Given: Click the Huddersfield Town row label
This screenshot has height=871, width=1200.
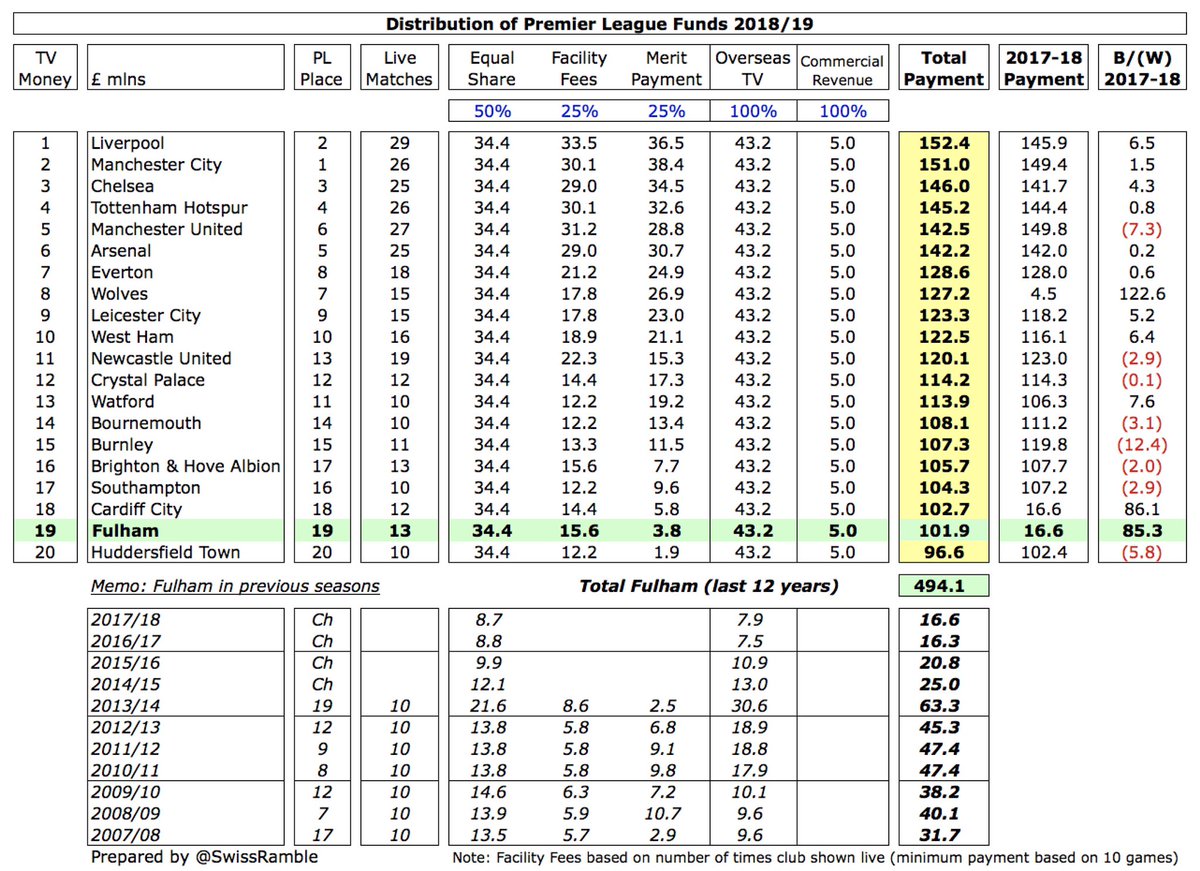Looking at the screenshot, I should click(x=164, y=552).
